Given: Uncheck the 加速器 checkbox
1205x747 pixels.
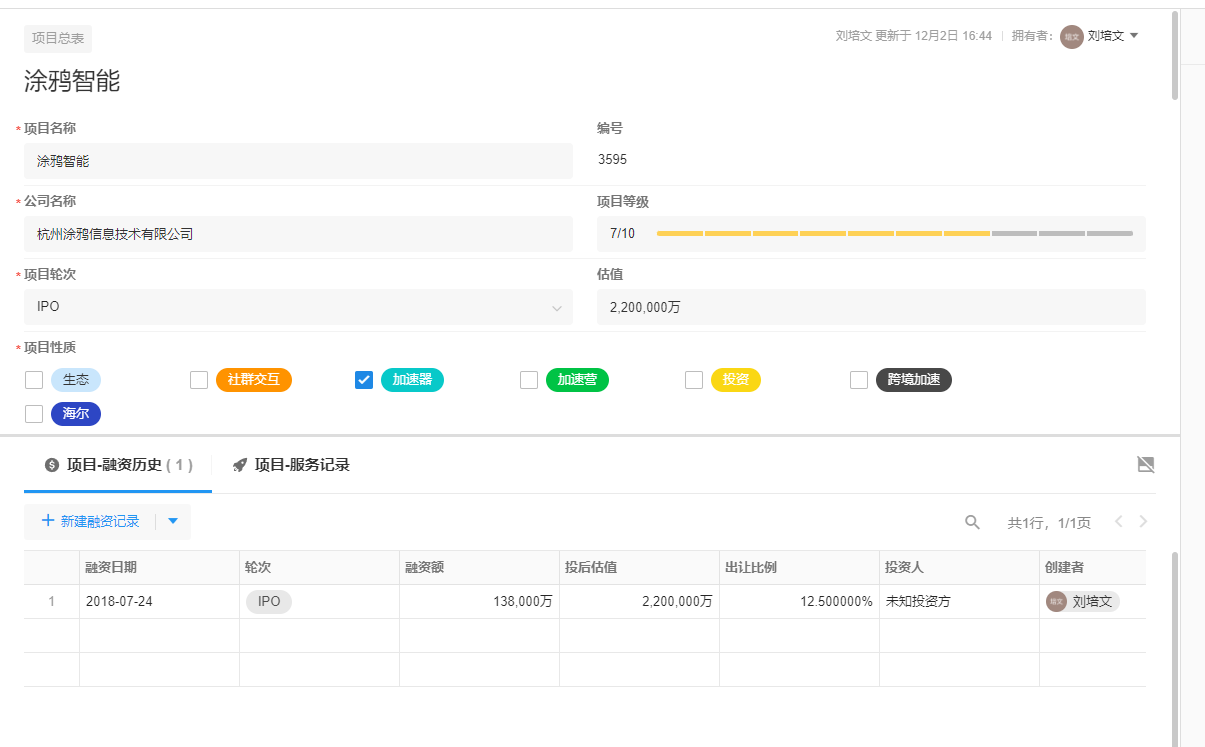Looking at the screenshot, I should click(x=364, y=380).
